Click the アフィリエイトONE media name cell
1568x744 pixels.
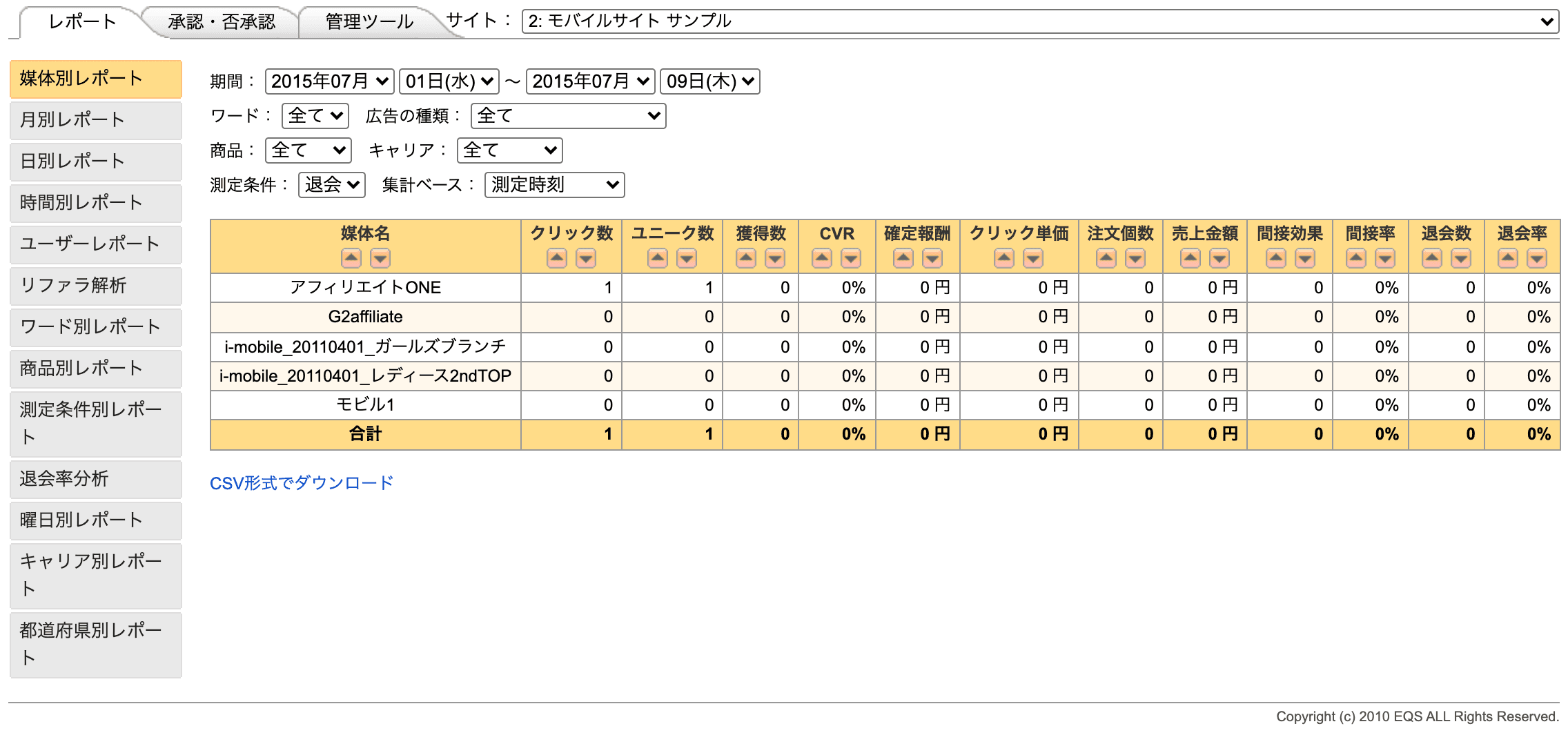click(x=365, y=288)
